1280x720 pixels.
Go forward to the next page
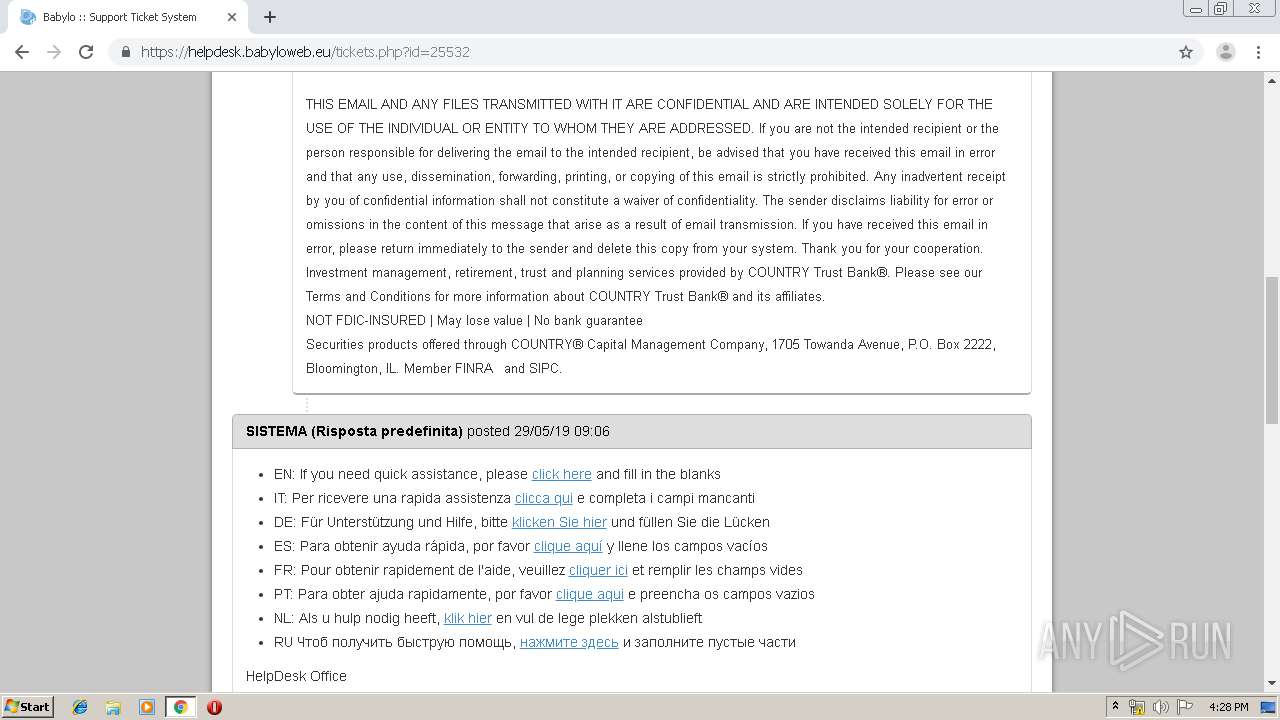[54, 52]
